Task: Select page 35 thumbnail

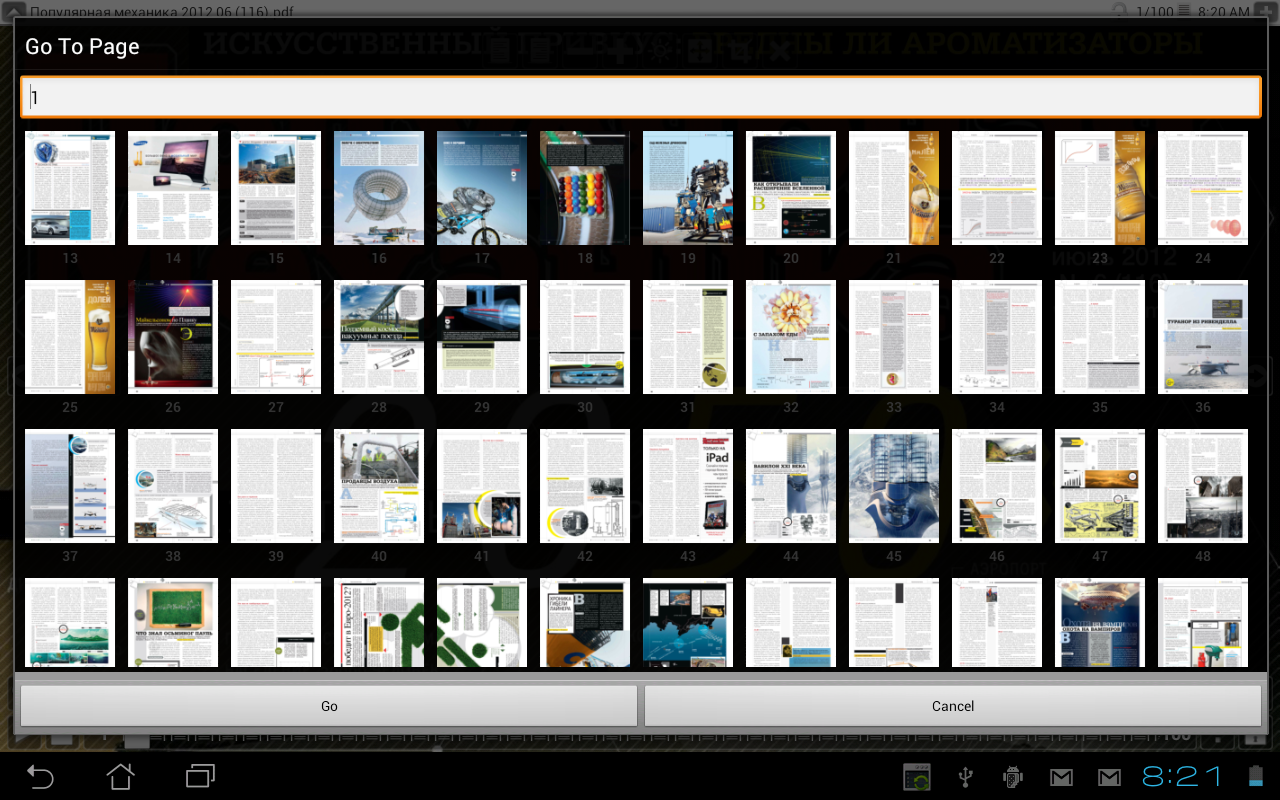Action: click(x=1100, y=337)
